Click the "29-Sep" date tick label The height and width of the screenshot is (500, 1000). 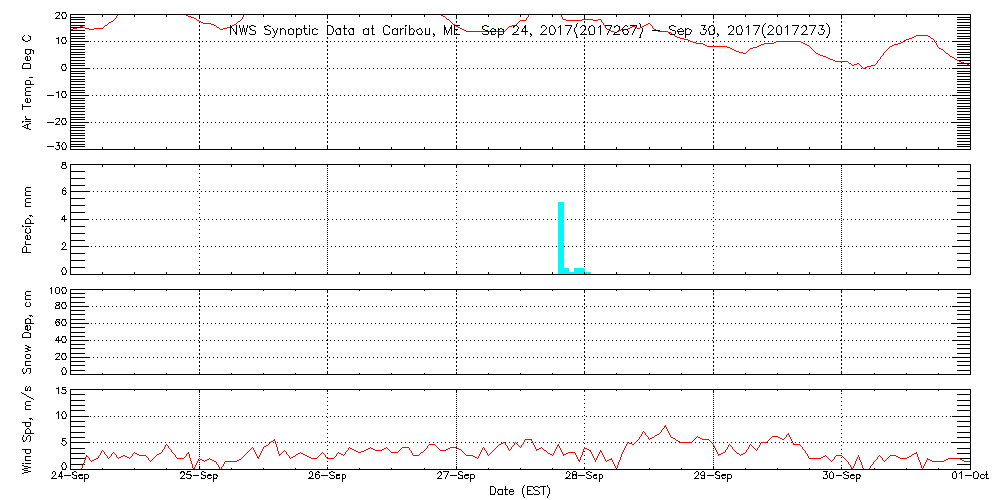tap(713, 477)
